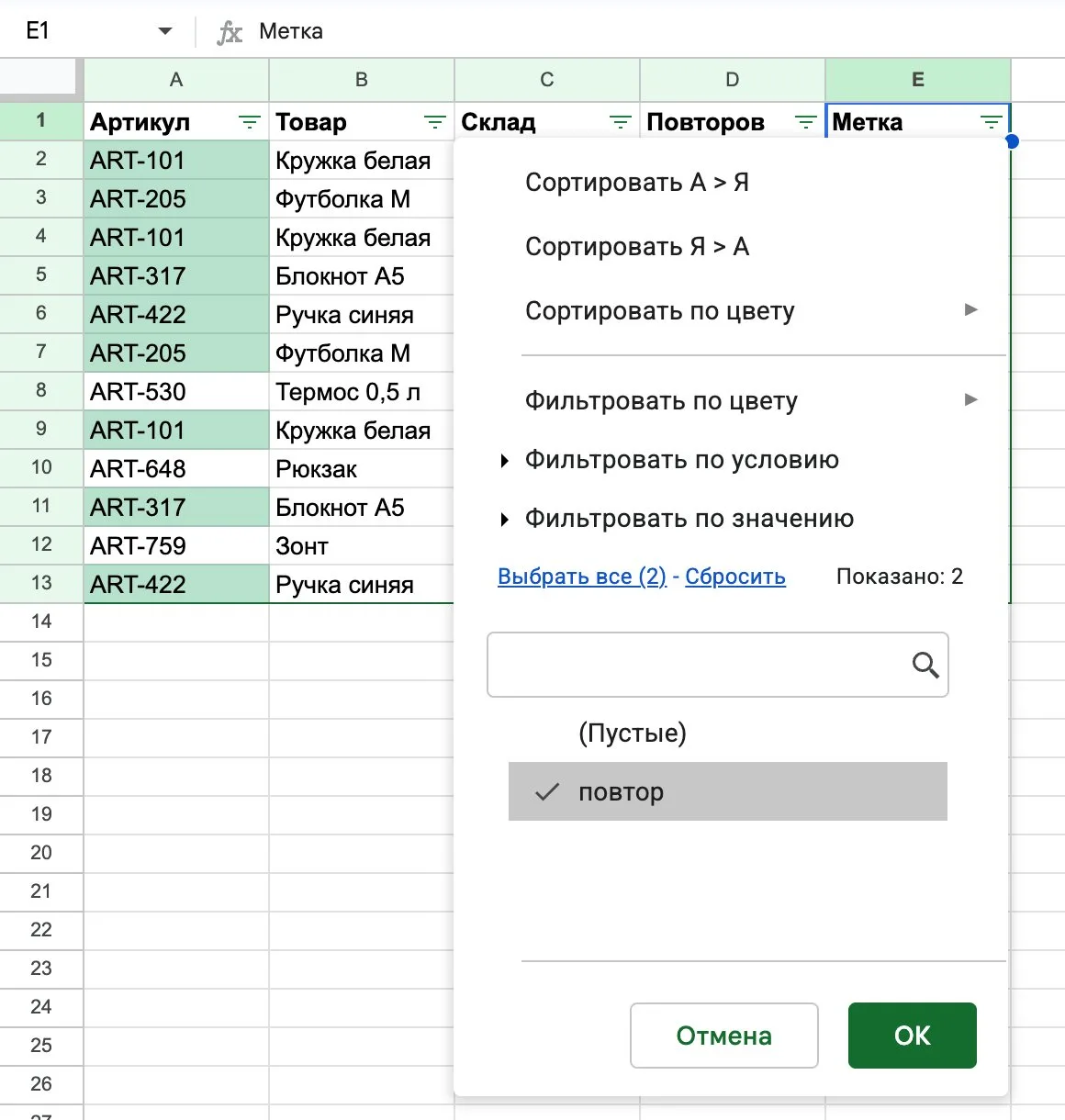This screenshot has width=1065, height=1120.
Task: Choose "Сортировать Я > А"
Action: coord(637,247)
